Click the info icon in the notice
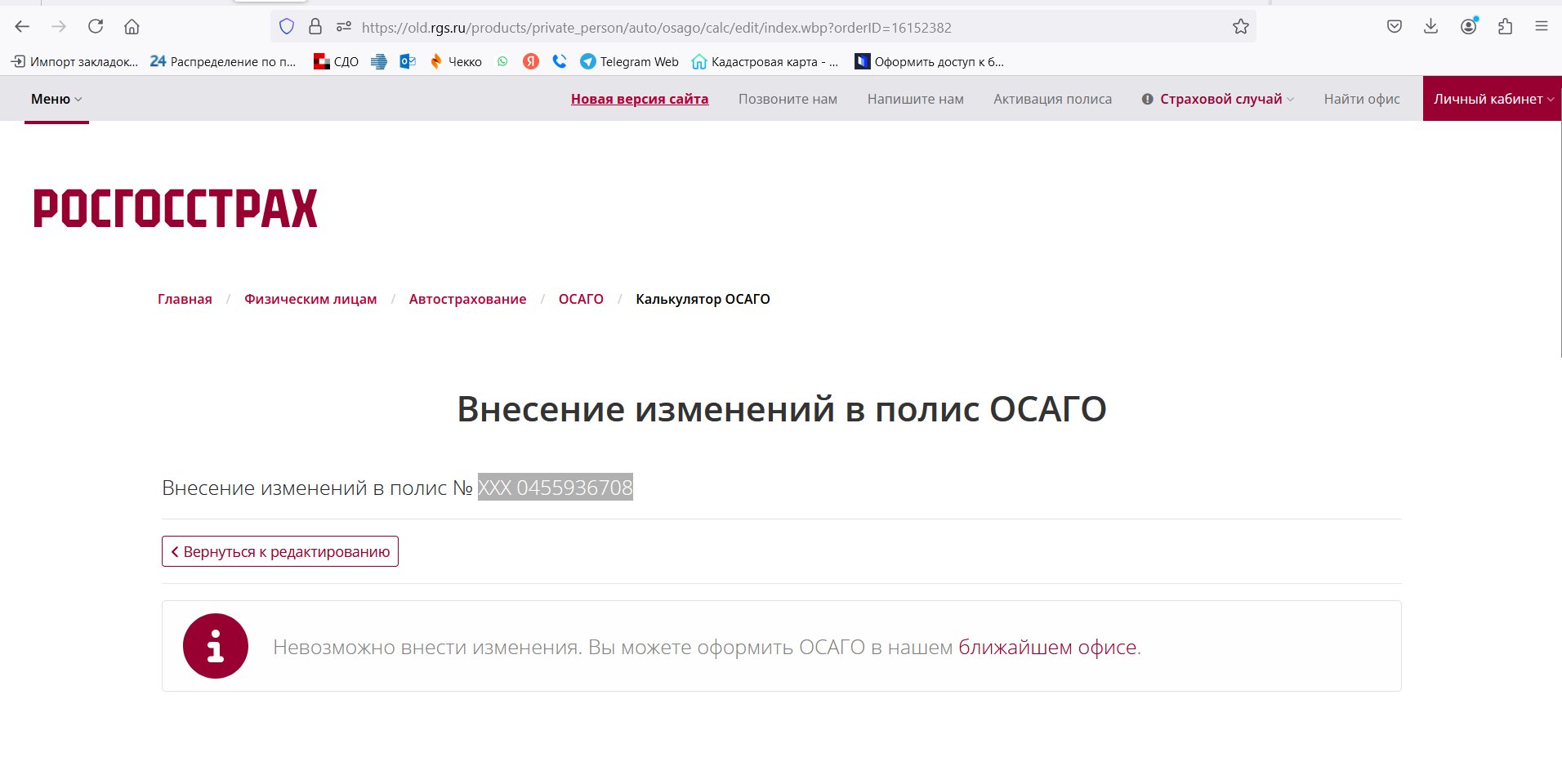The height and width of the screenshot is (784, 1562). pos(216,646)
